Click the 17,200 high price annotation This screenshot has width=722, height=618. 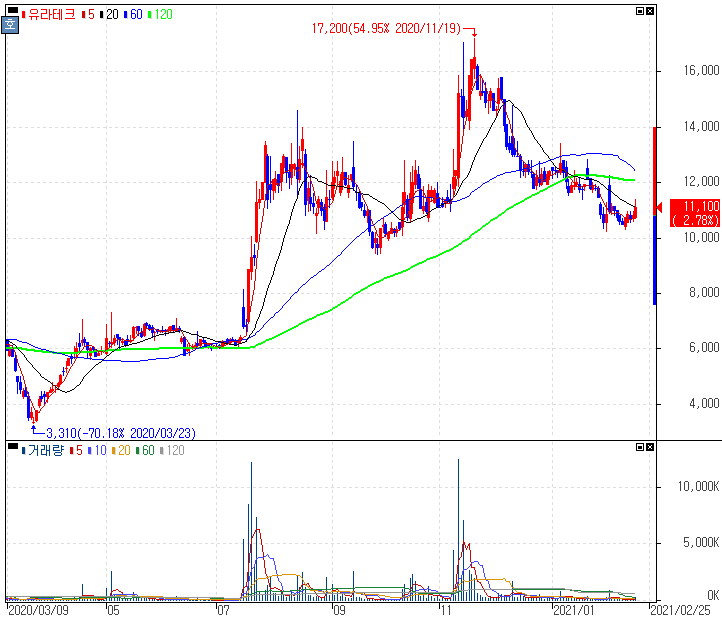pyautogui.click(x=386, y=29)
